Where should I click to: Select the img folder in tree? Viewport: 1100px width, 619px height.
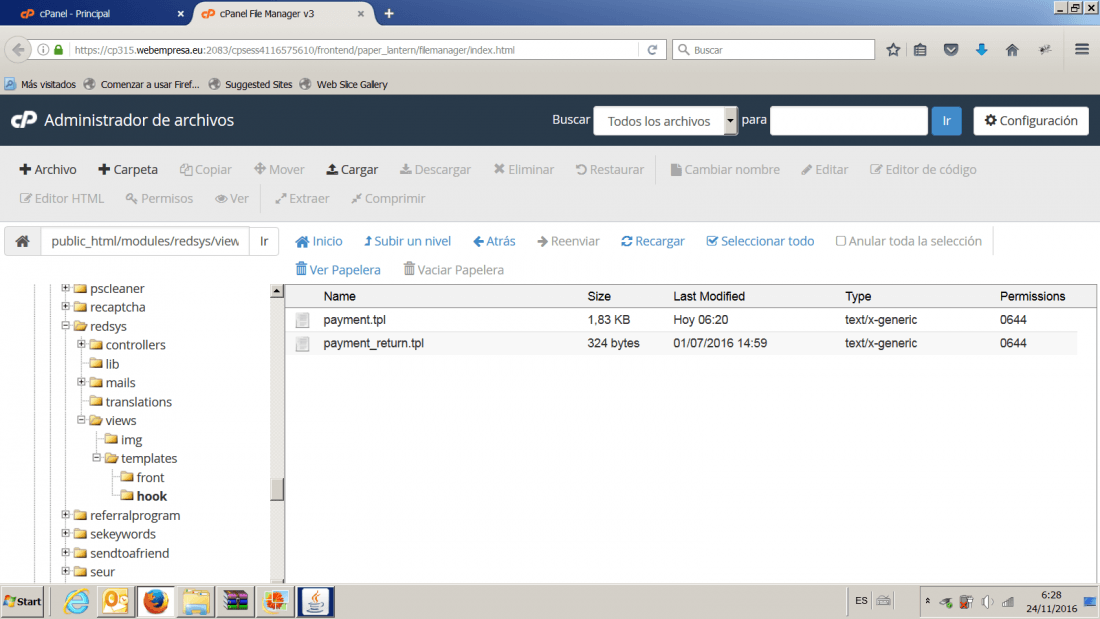click(x=131, y=439)
